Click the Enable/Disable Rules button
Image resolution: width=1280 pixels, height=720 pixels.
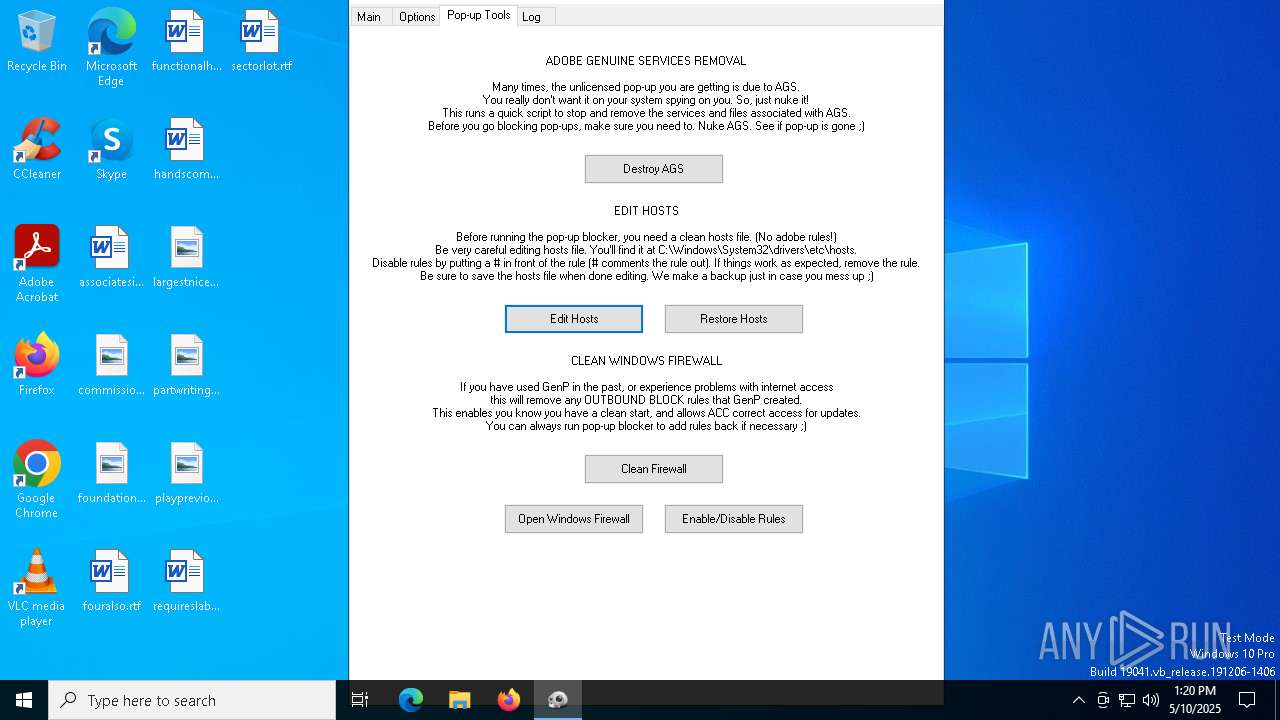pos(734,519)
